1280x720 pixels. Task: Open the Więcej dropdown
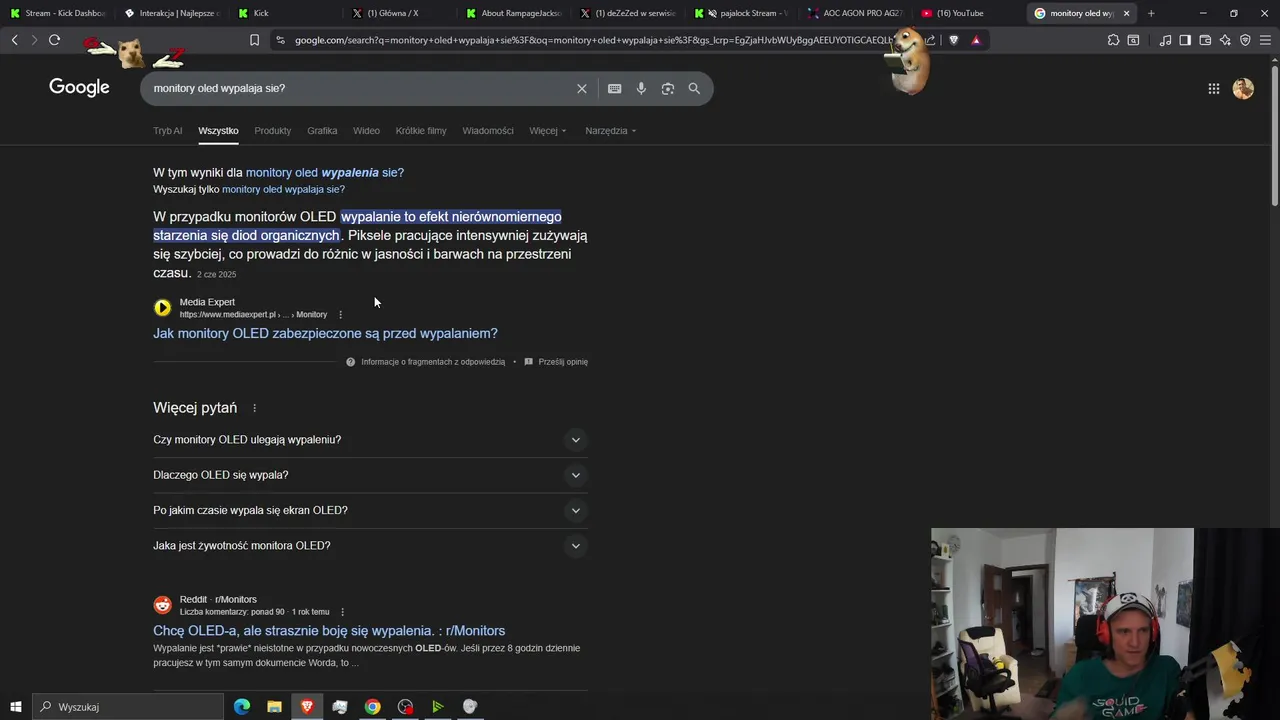coord(548,131)
